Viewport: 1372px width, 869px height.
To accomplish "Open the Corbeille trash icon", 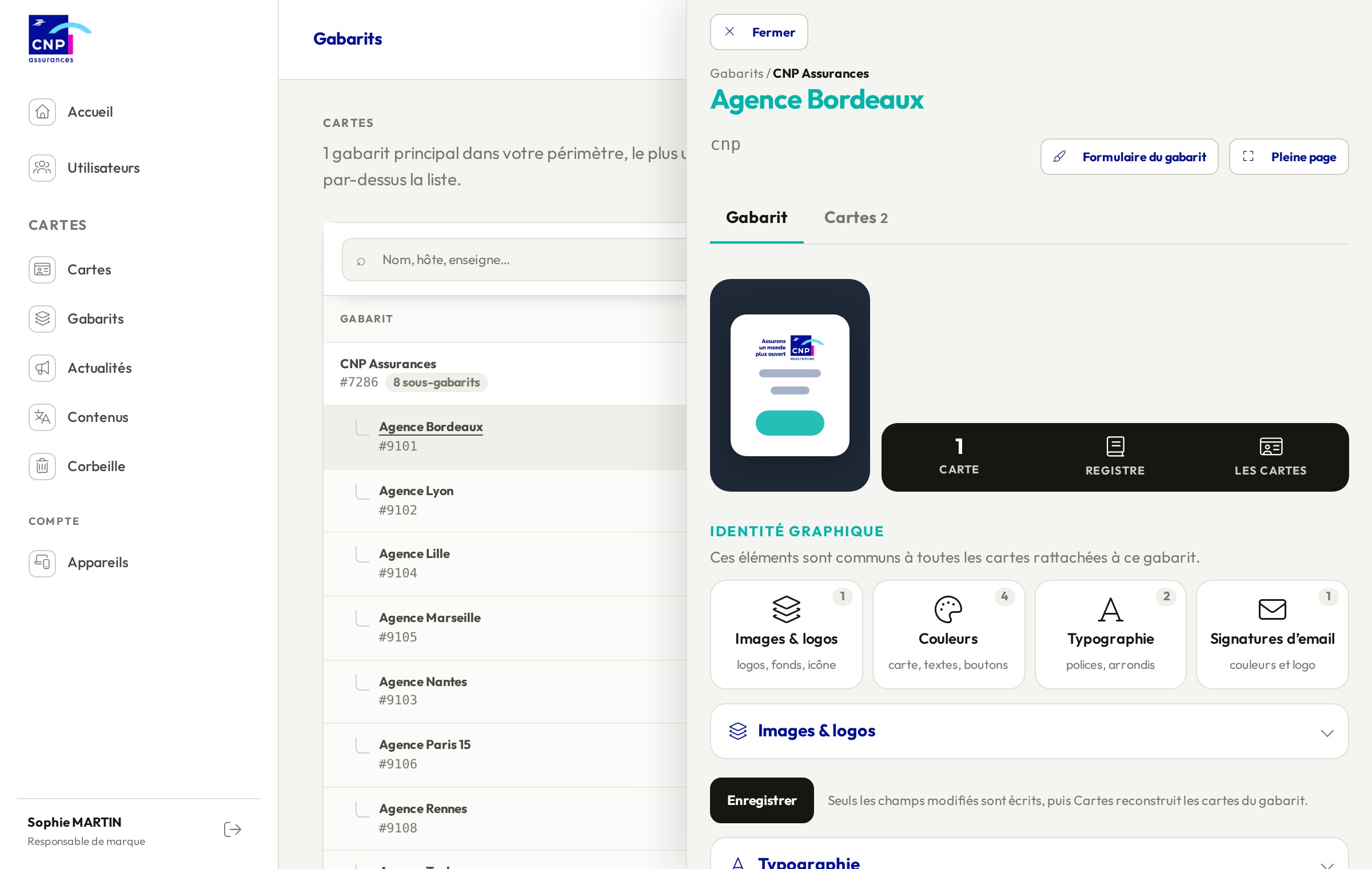I will click(x=42, y=466).
